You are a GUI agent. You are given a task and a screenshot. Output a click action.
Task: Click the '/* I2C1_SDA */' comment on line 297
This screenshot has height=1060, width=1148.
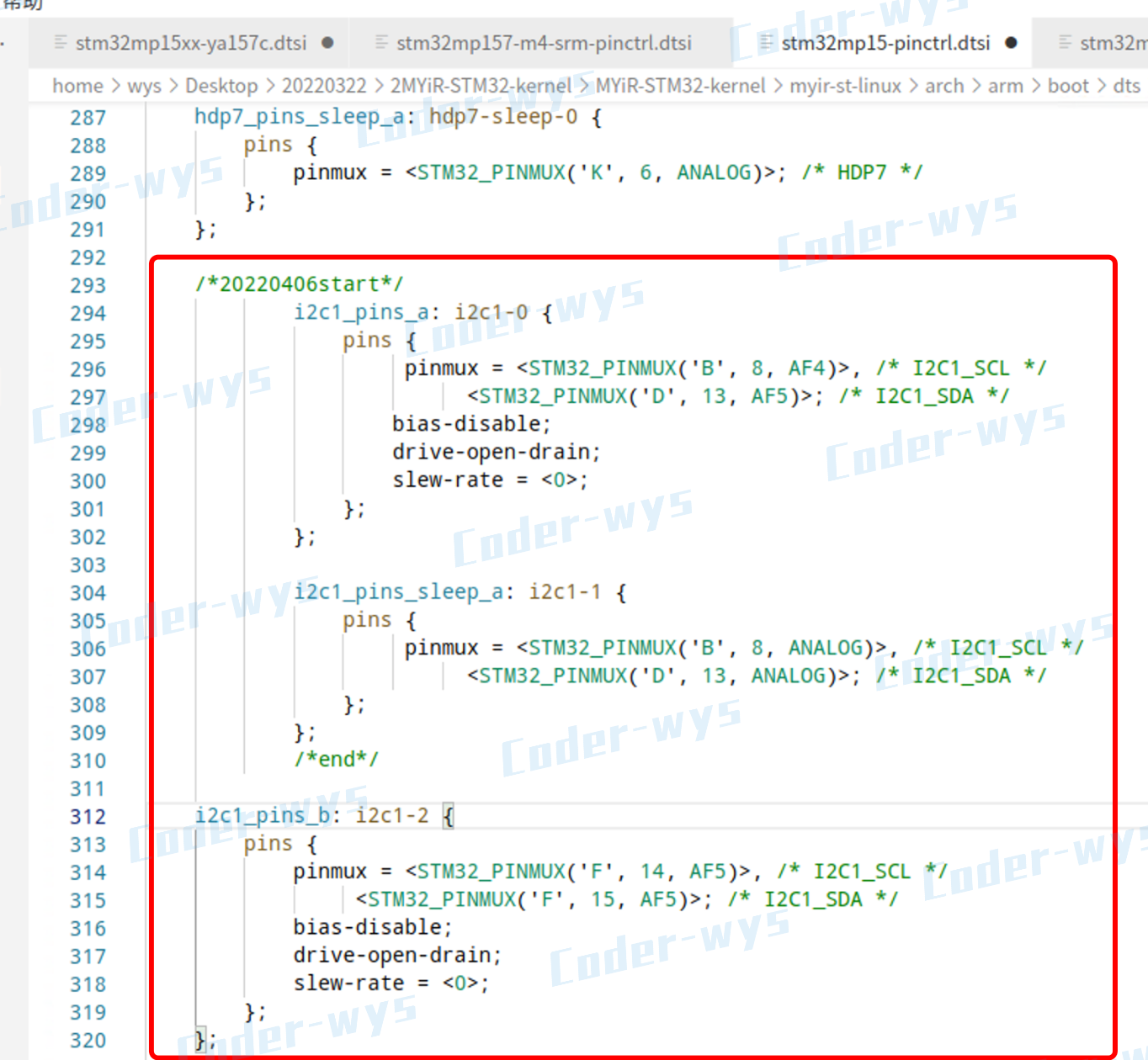click(924, 396)
